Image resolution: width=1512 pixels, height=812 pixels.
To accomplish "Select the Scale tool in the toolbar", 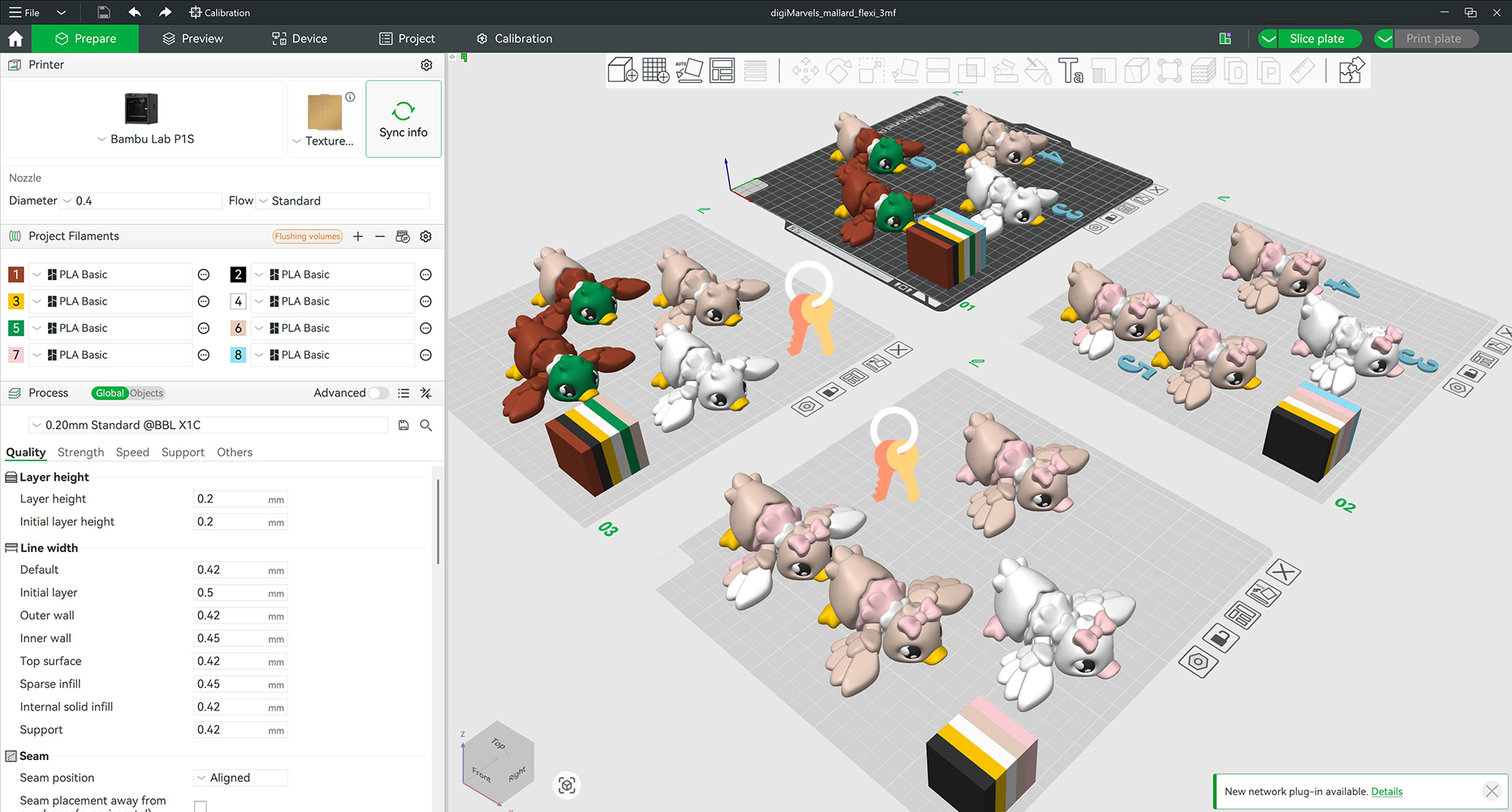I will (x=872, y=71).
